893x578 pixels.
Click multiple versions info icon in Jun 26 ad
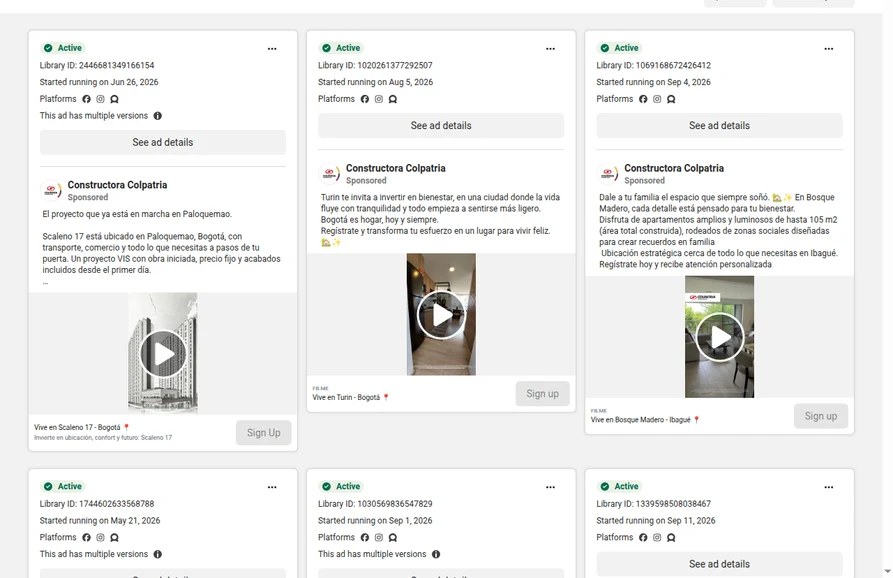(x=158, y=116)
